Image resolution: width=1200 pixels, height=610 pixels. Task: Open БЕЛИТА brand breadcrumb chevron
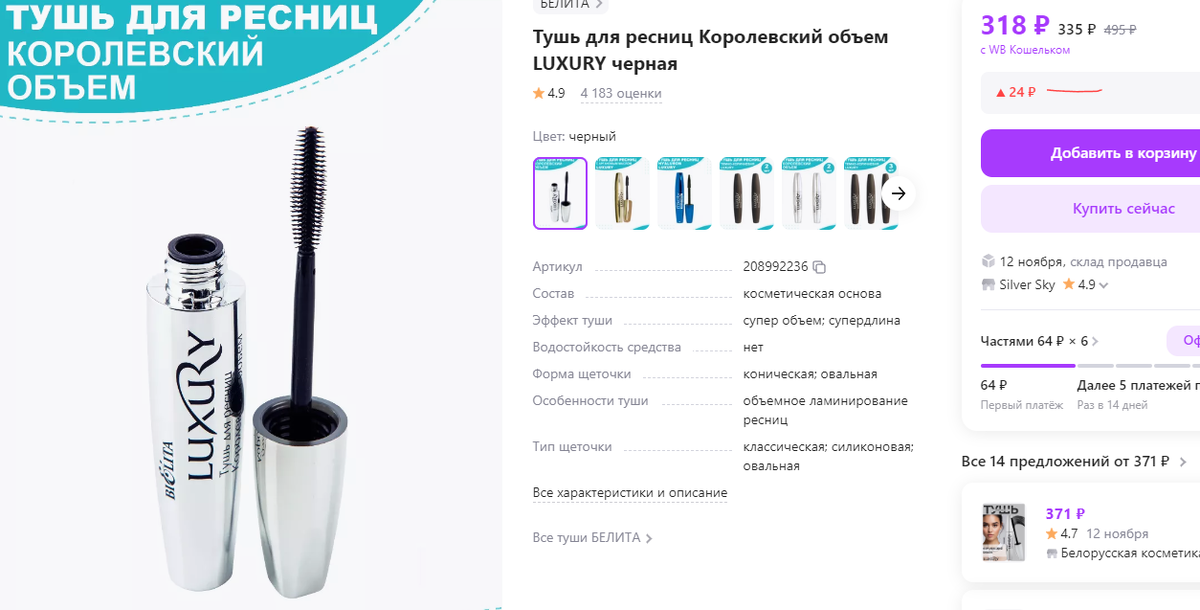pyautogui.click(x=599, y=4)
